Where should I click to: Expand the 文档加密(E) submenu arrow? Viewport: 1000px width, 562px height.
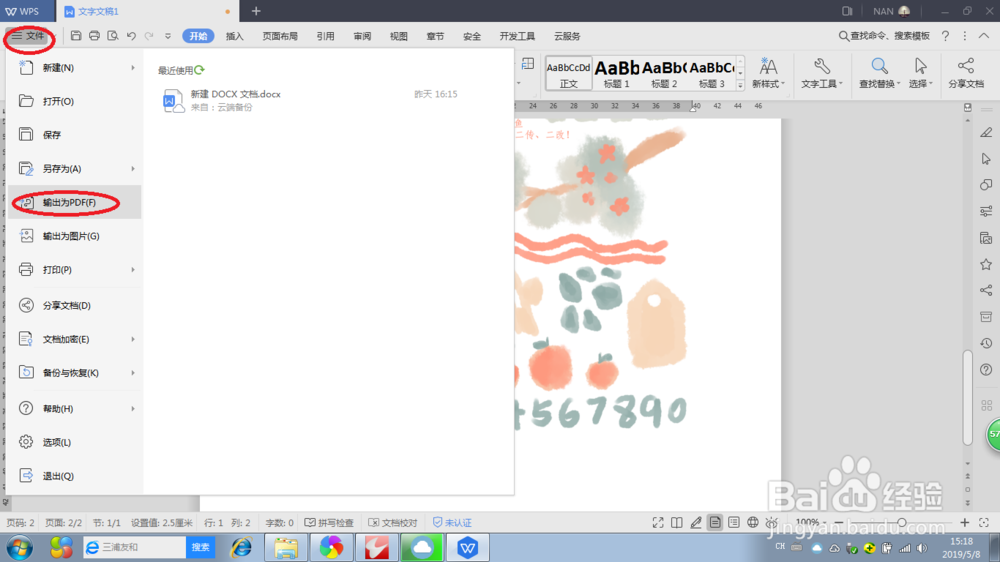point(133,339)
